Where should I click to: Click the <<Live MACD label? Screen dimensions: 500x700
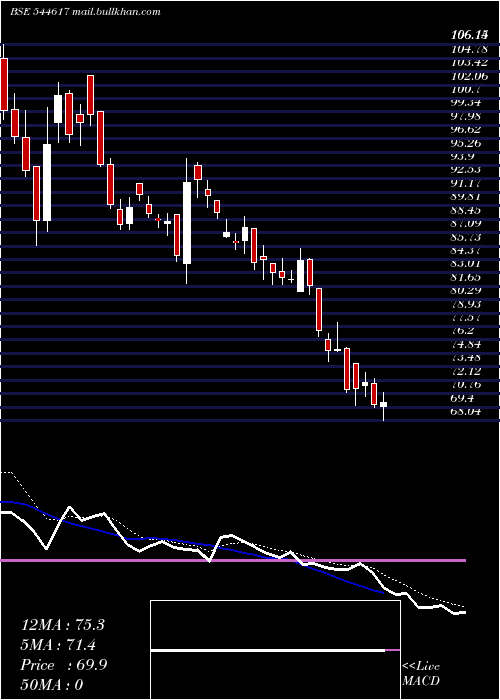421,674
